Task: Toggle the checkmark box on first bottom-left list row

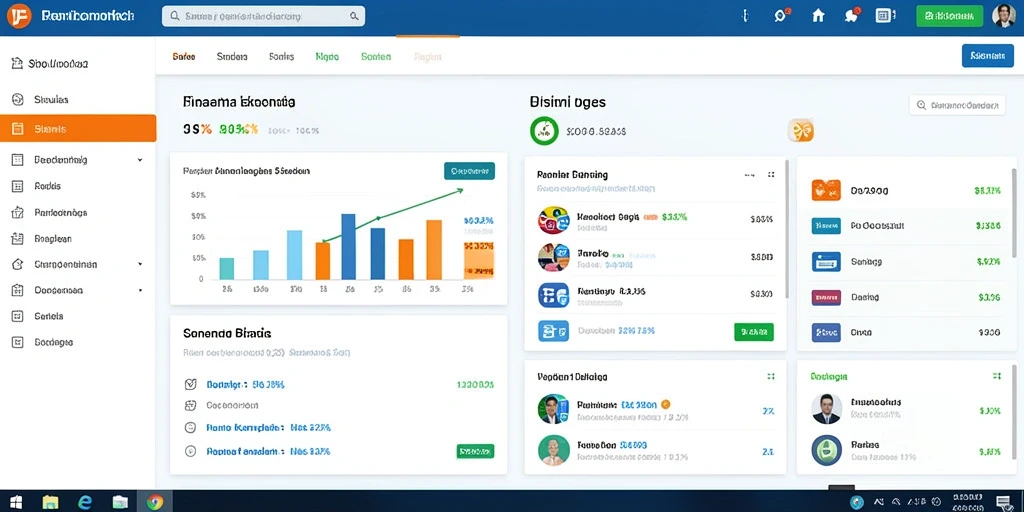Action: 191,385
